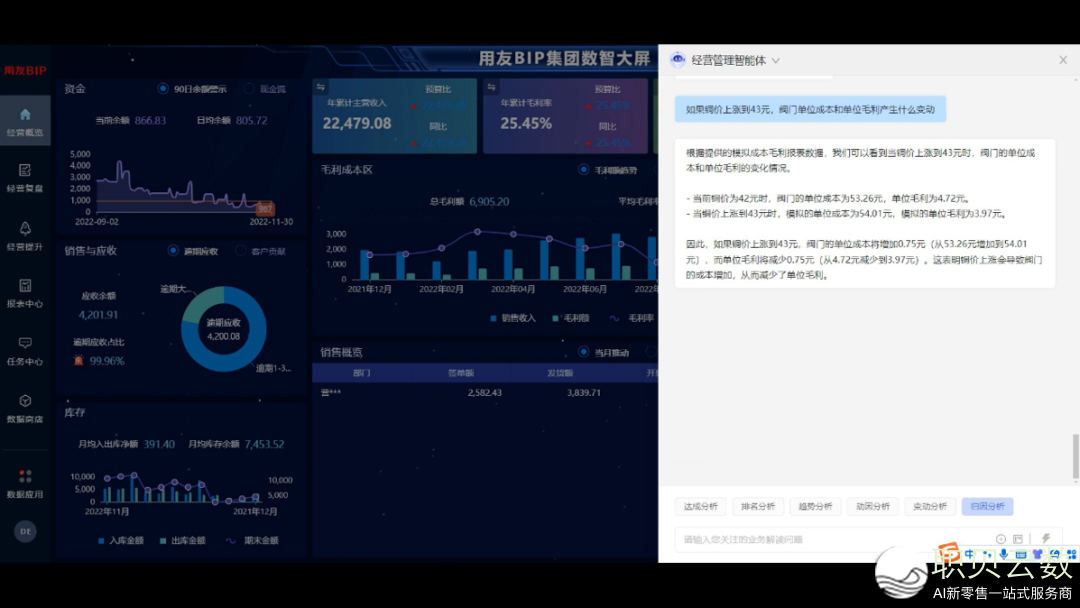The image size is (1080, 608).
Task: Click the 总毛利额 value 6,905.20
Action: [x=489, y=202]
